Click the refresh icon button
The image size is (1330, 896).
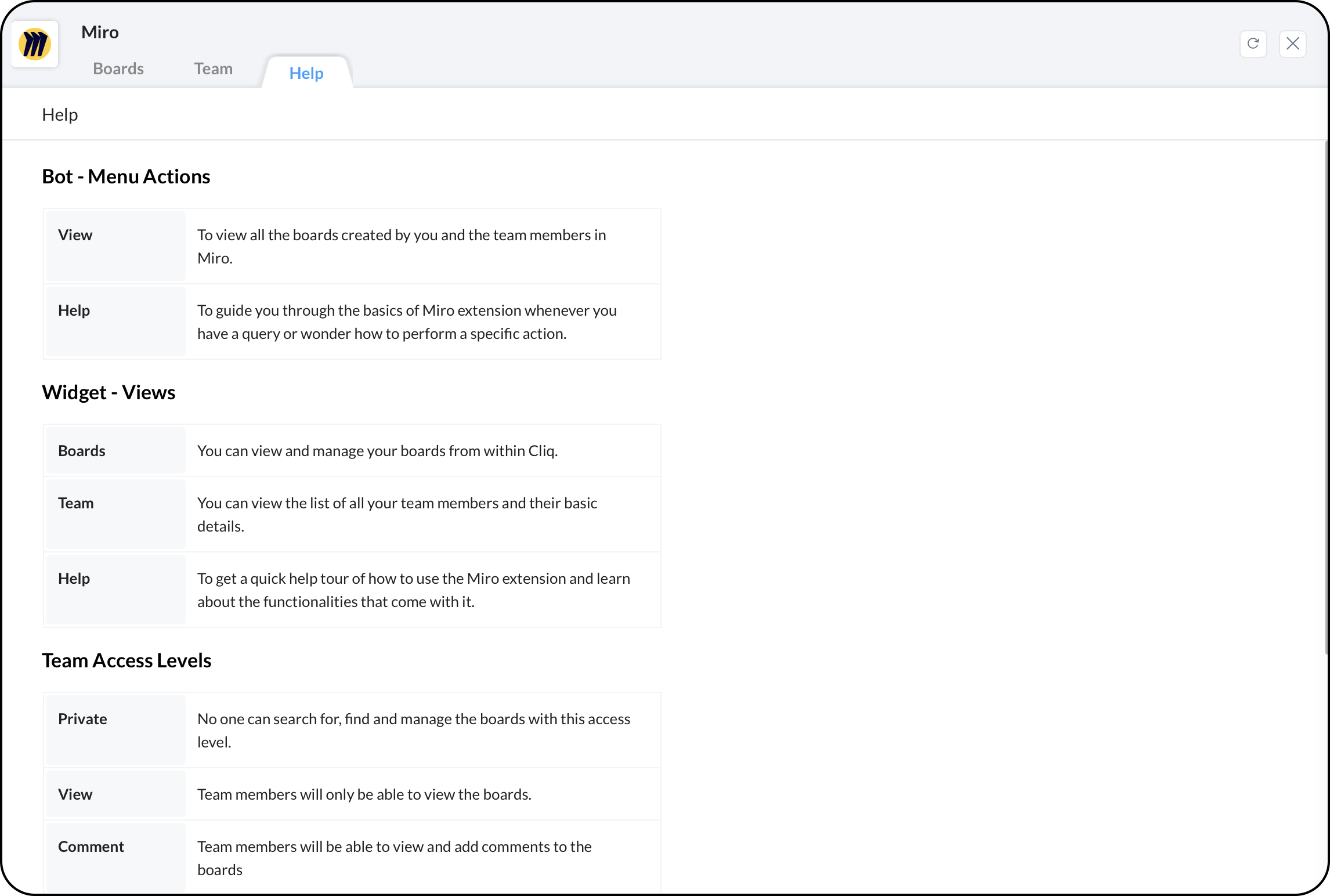click(1253, 44)
